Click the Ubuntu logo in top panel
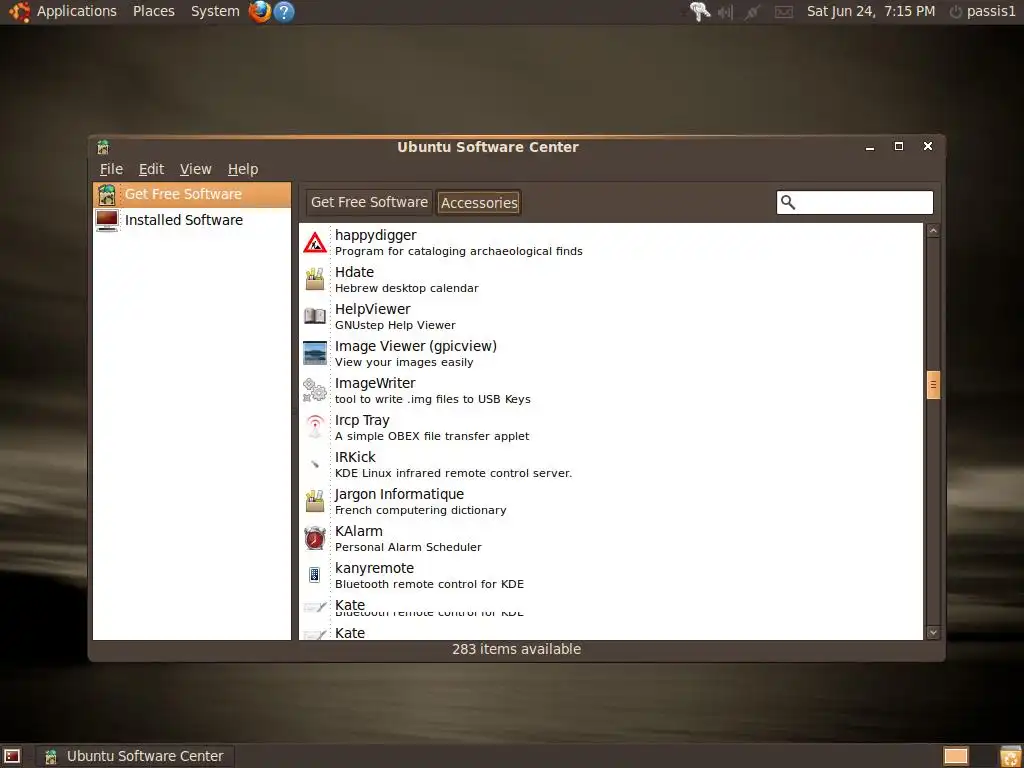 [x=19, y=12]
